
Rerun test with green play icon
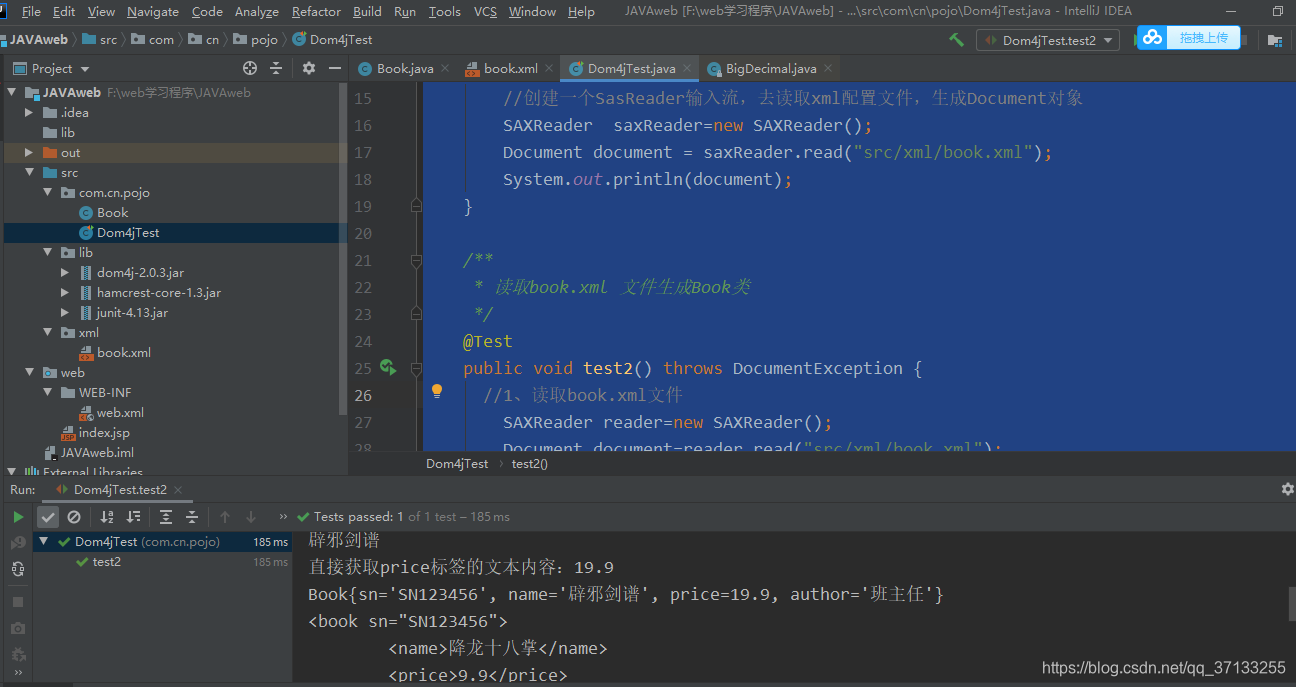point(18,517)
